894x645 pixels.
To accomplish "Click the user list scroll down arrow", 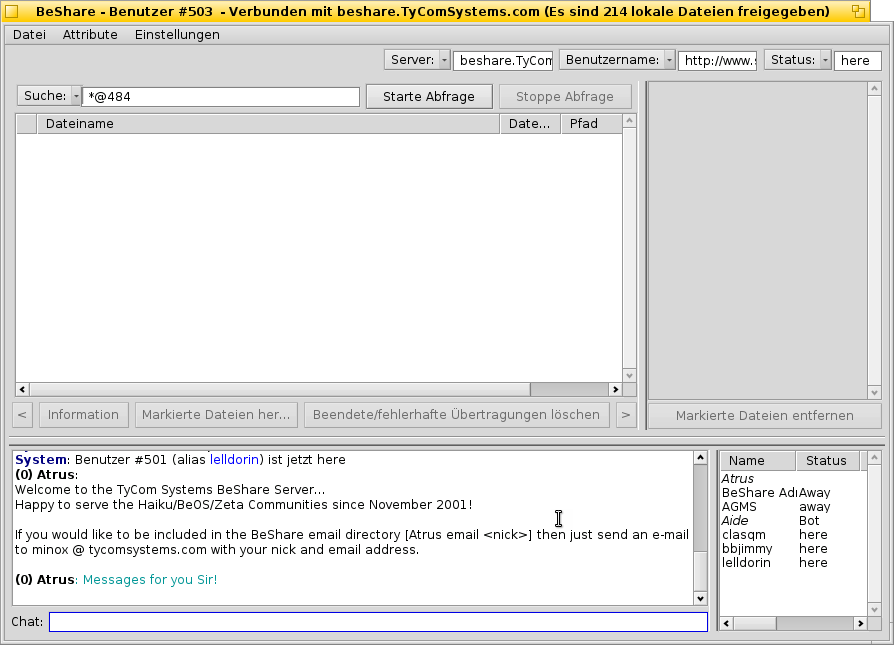I will (x=874, y=610).
